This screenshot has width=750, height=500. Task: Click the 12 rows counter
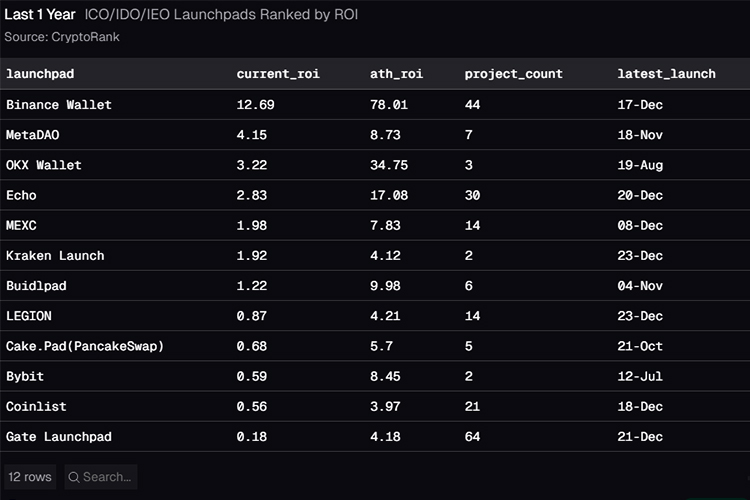30,477
